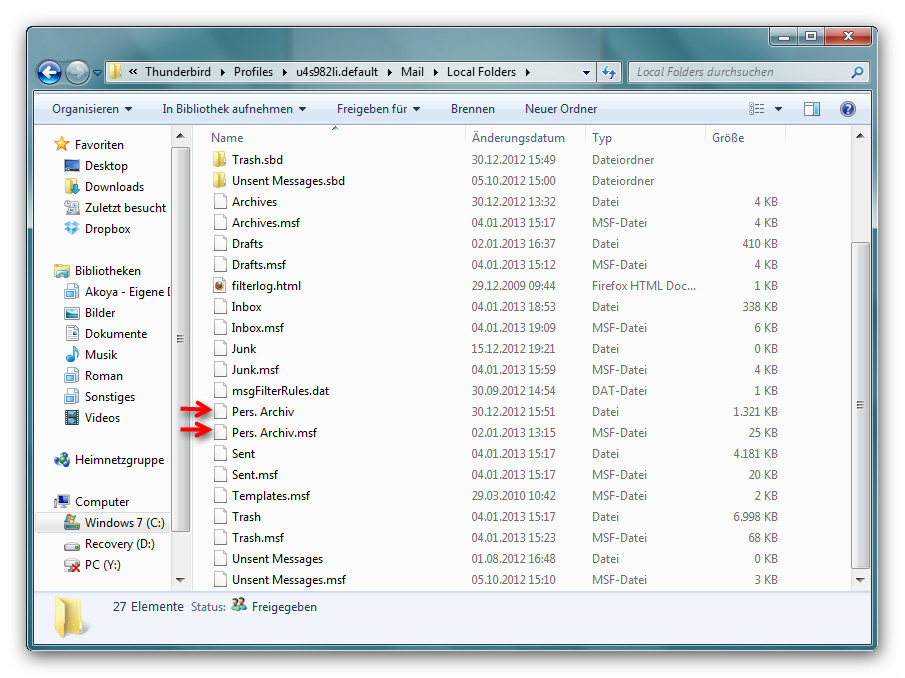Click the Heimnetzgruppe icon

[x=61, y=460]
